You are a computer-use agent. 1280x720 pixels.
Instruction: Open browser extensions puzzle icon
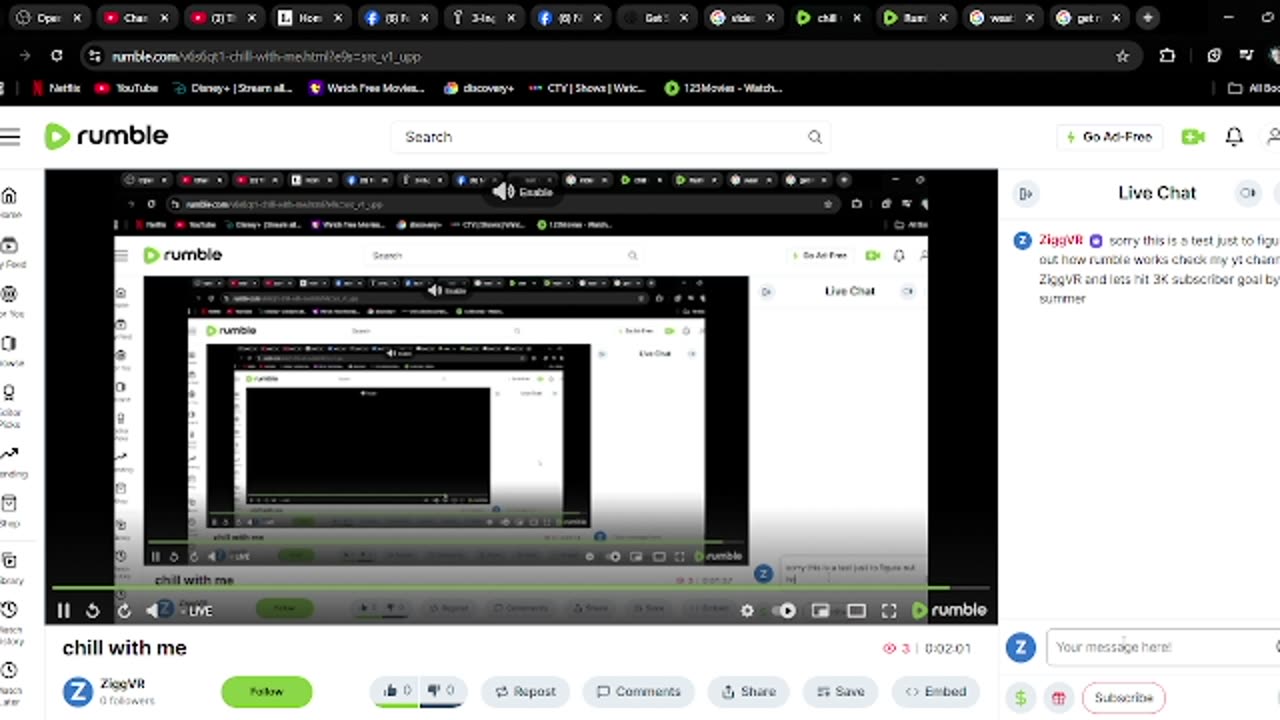1167,57
